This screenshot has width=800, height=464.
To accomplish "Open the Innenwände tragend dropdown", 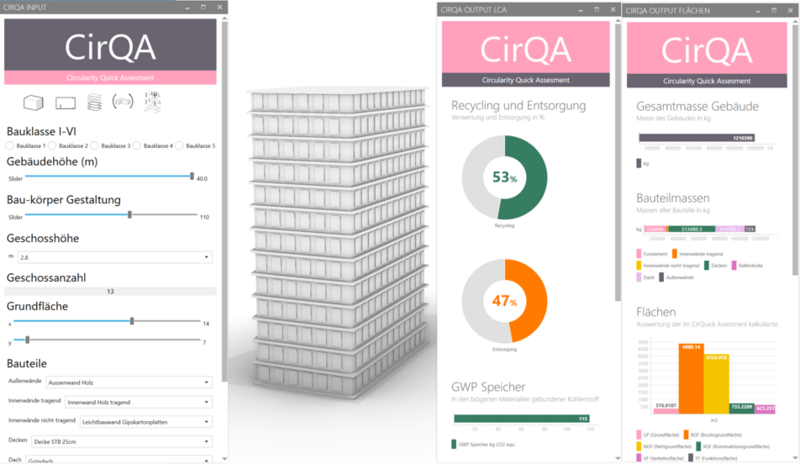I will (139, 402).
